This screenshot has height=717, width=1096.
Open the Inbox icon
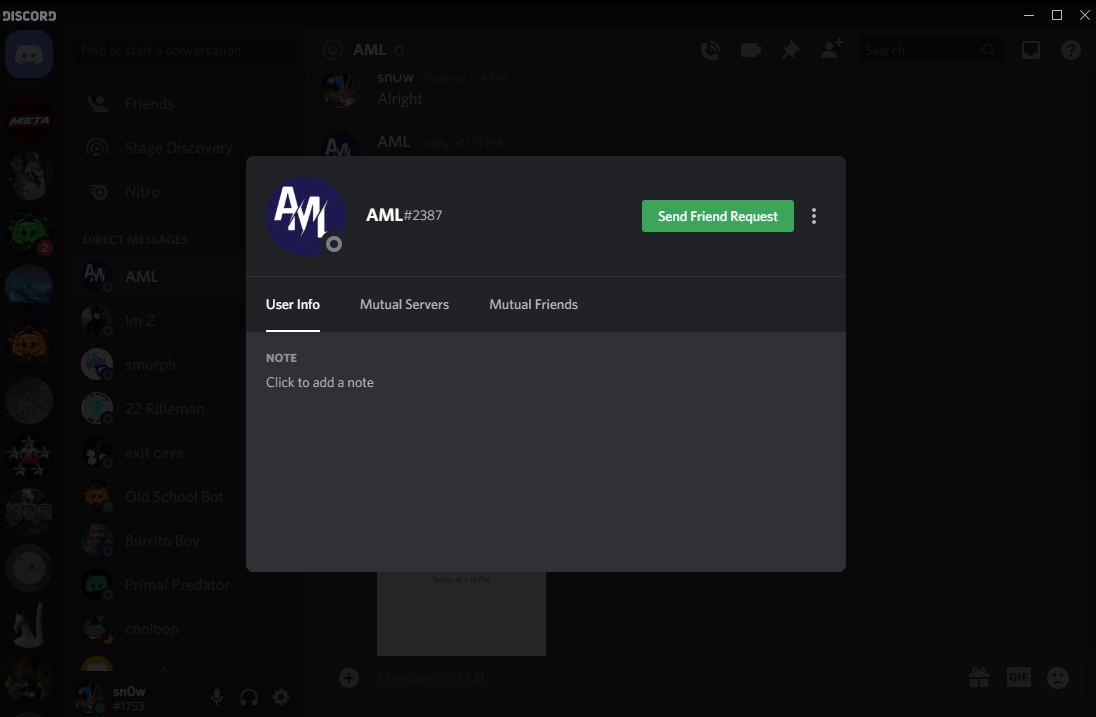pyautogui.click(x=1030, y=50)
